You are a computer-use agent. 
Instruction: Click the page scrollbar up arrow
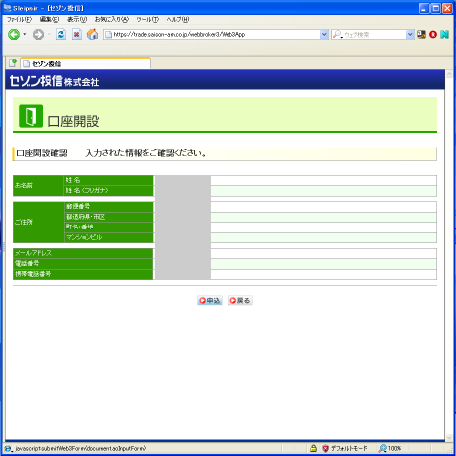(449, 74)
